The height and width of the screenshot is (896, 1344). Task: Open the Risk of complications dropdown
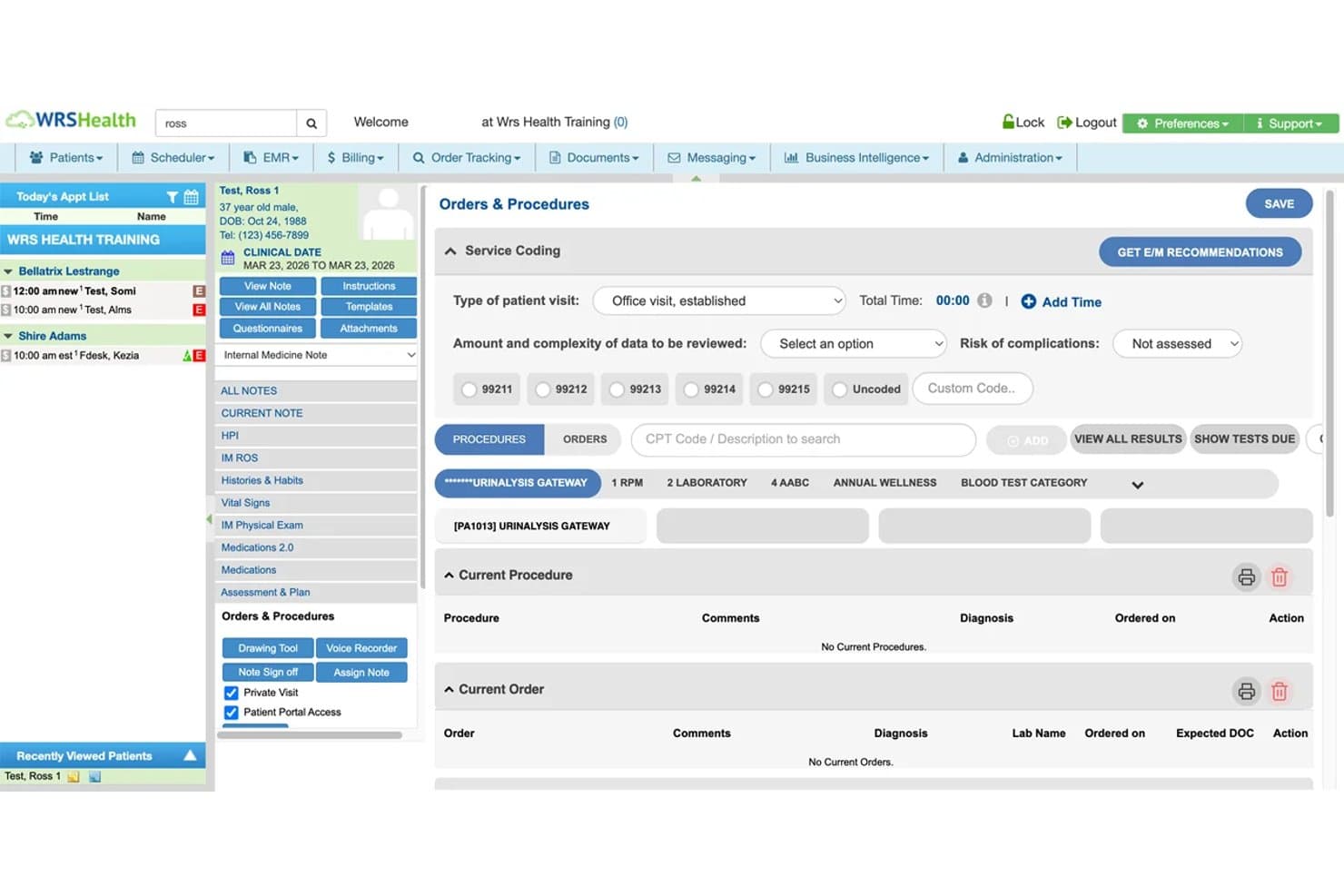pyautogui.click(x=1178, y=343)
